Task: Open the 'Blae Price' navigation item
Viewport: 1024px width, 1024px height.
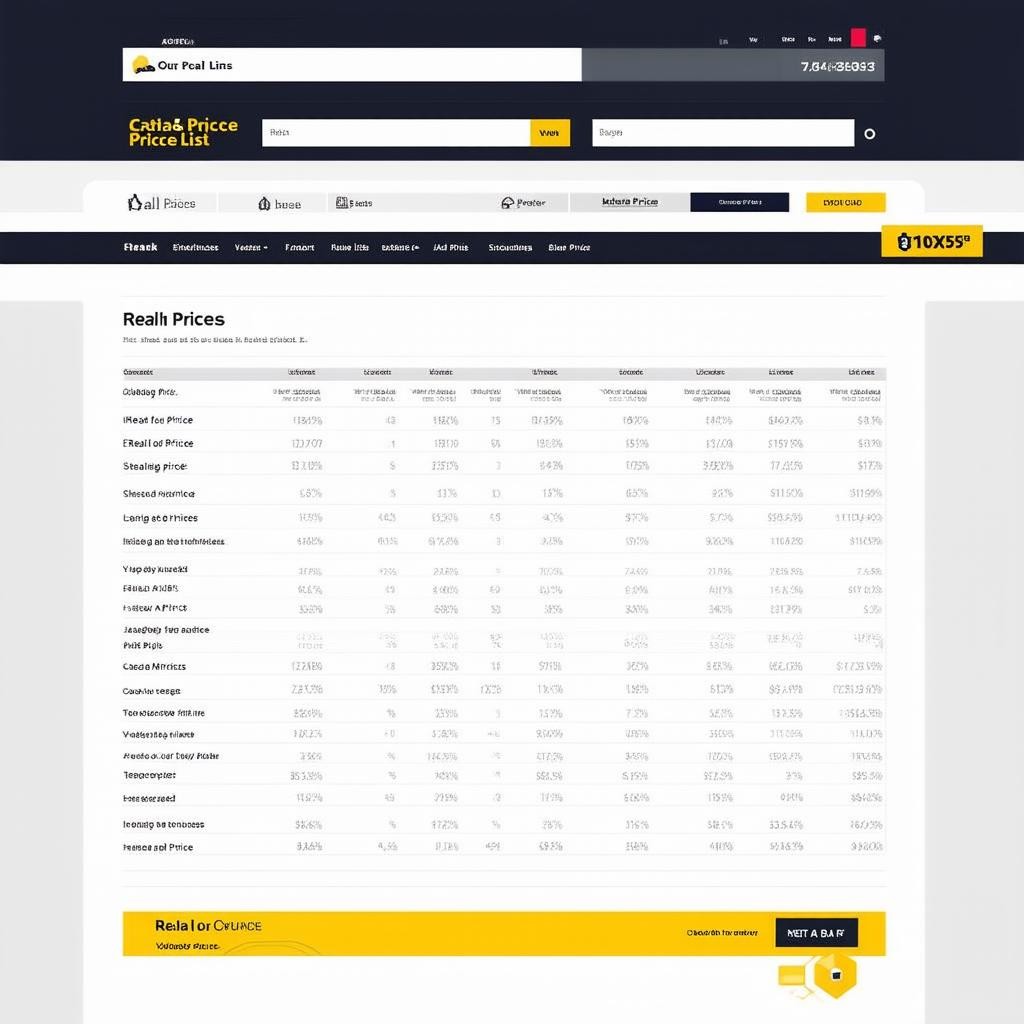Action: (x=569, y=247)
